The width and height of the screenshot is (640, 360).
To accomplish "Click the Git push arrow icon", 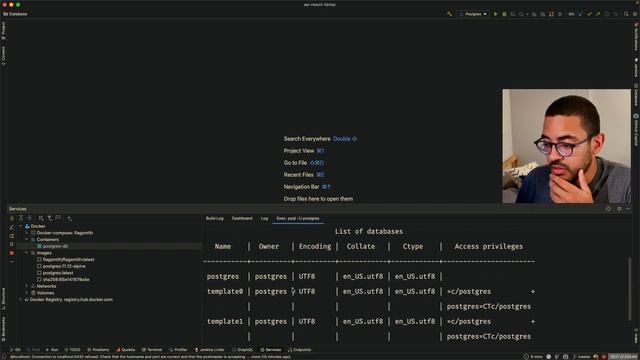I will click(x=598, y=14).
